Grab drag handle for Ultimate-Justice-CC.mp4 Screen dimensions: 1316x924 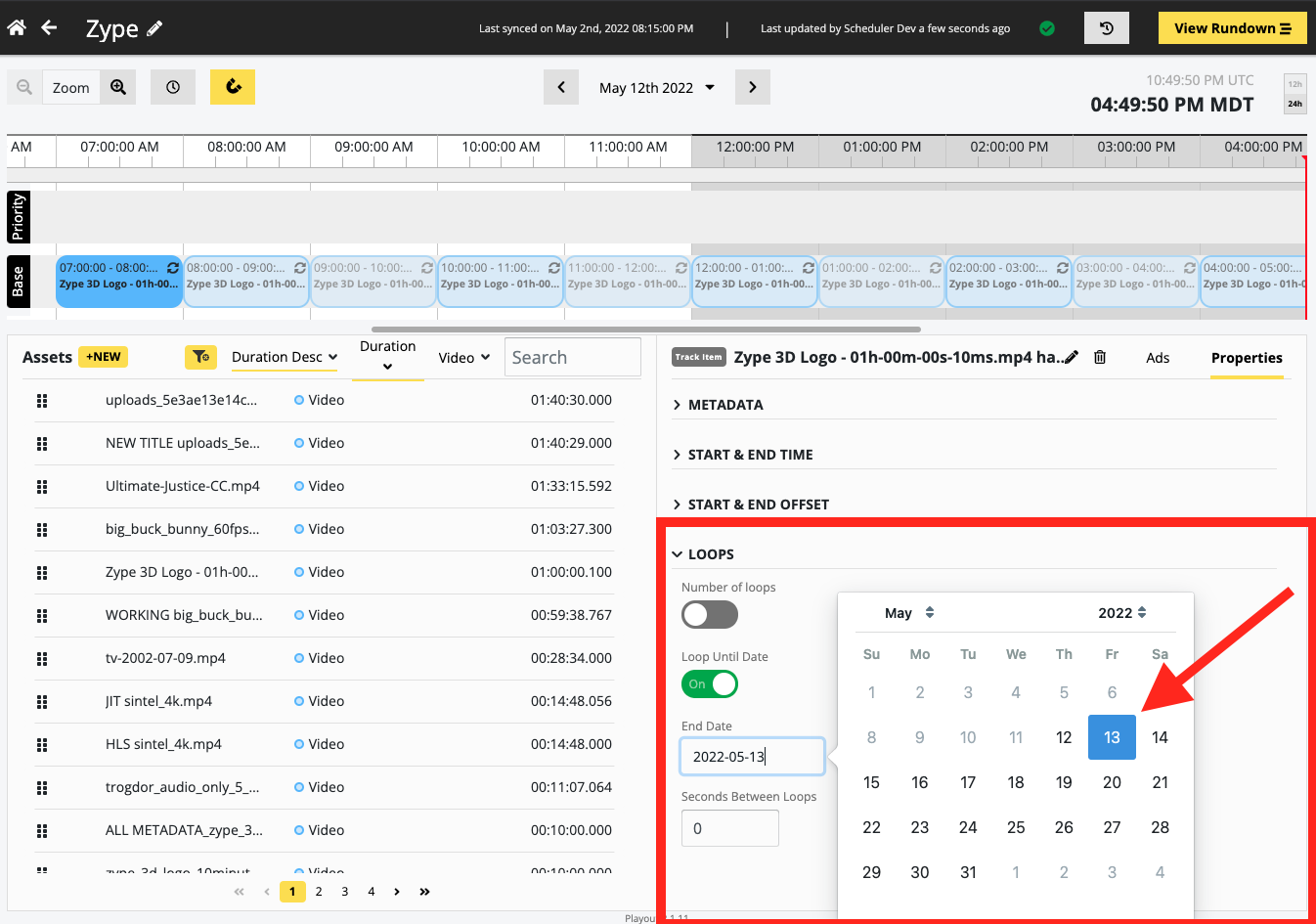click(42, 486)
